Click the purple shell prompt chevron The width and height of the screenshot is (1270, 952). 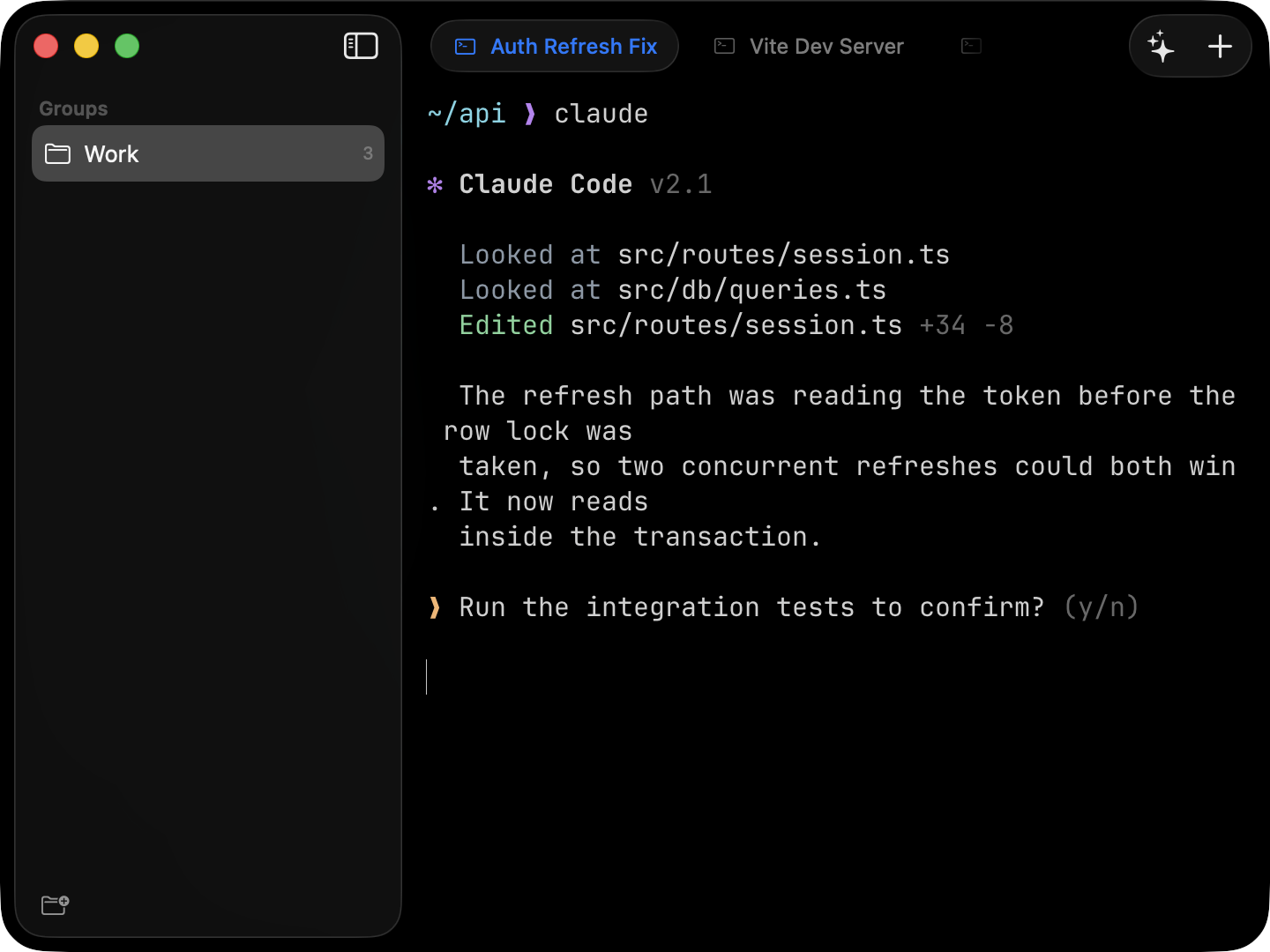coord(530,114)
